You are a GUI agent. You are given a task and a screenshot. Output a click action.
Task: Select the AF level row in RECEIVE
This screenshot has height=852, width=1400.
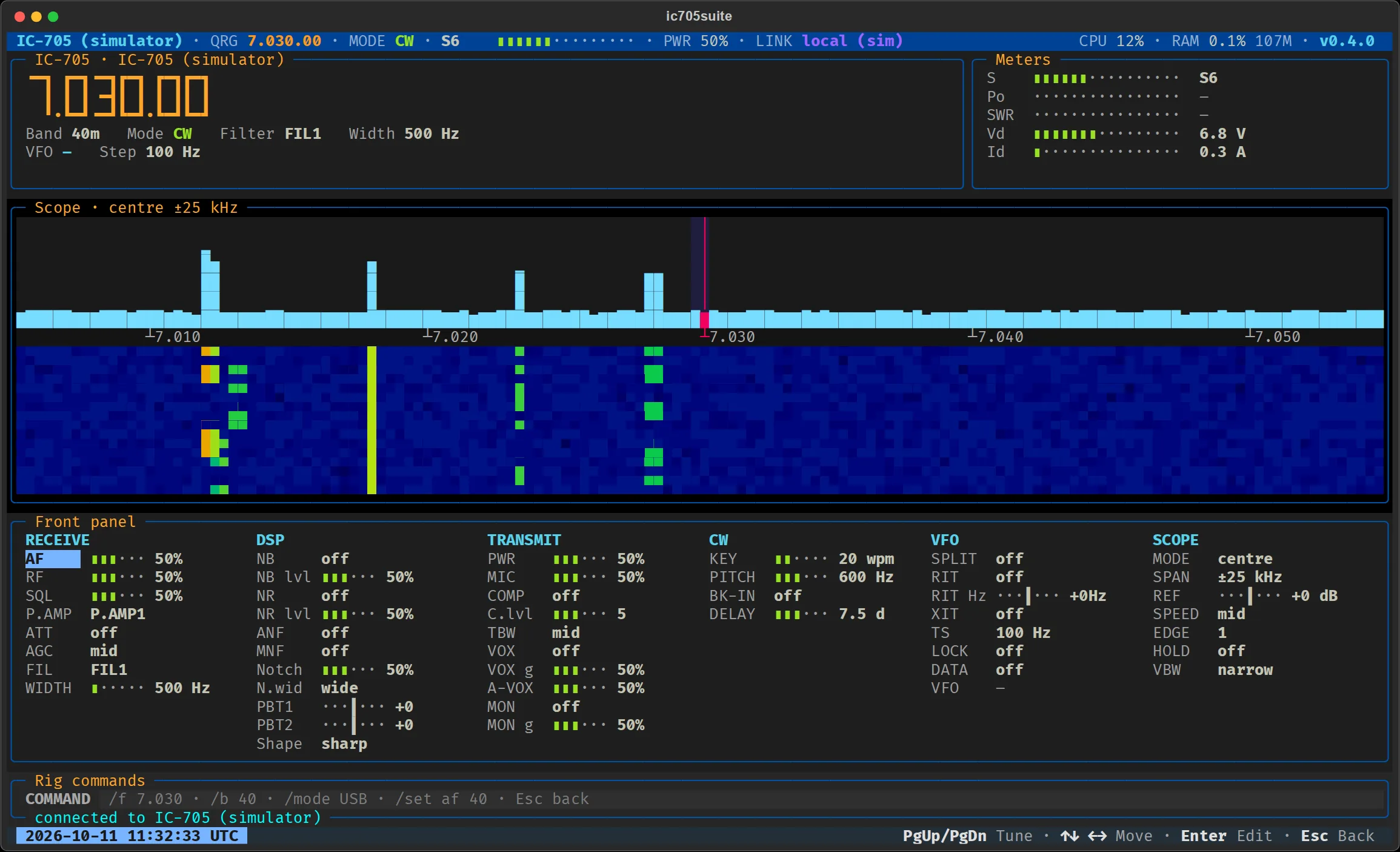point(104,558)
